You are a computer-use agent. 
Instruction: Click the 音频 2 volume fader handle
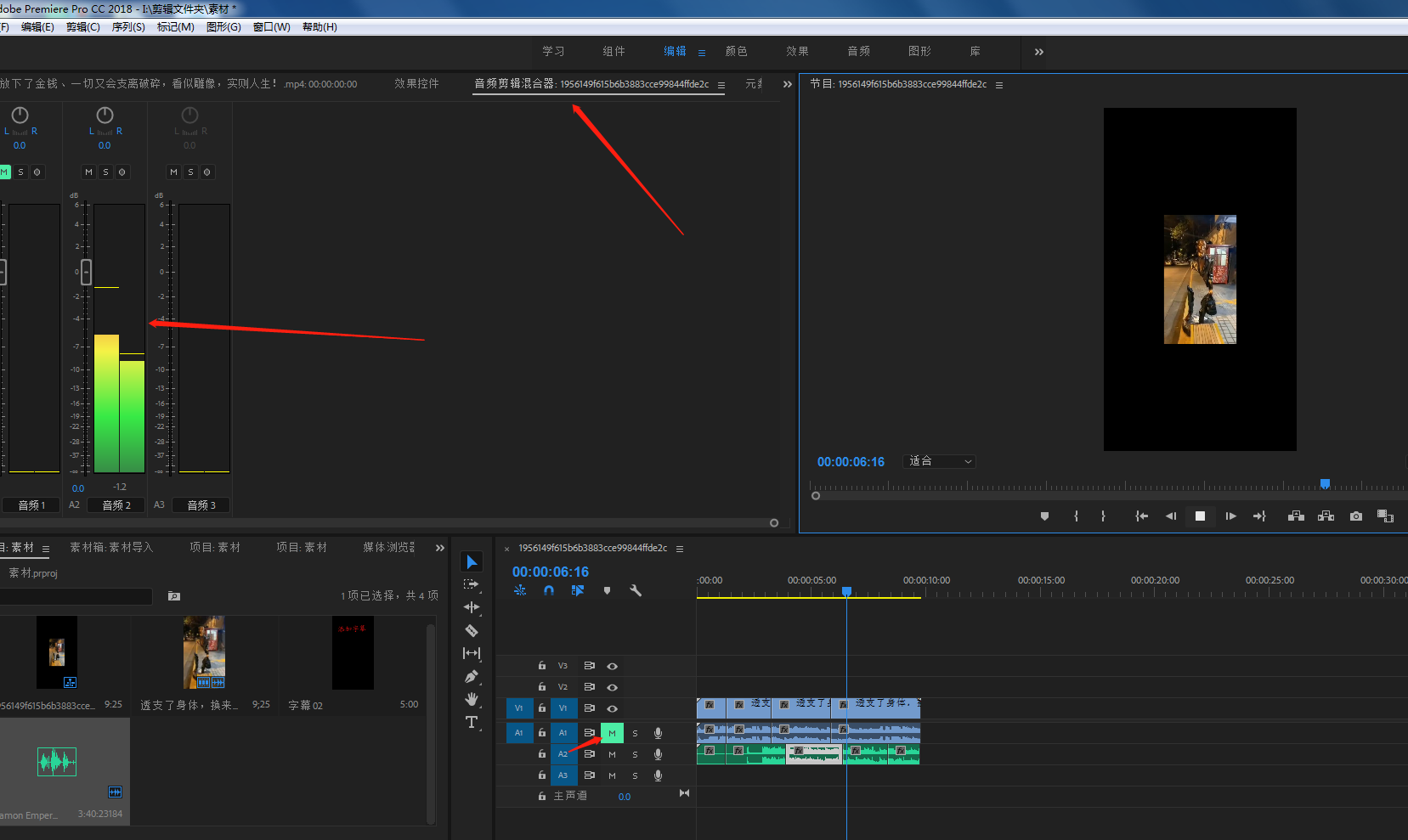(x=86, y=273)
